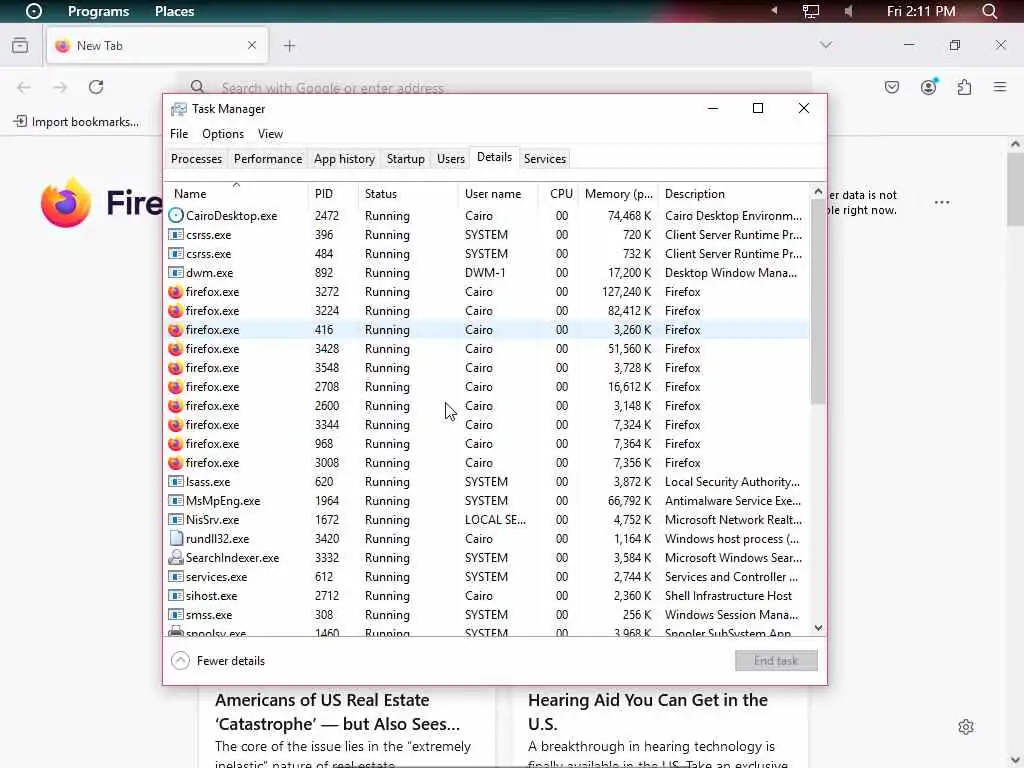Click the CairoDesktop.exe process icon
The height and width of the screenshot is (768, 1024).
[x=176, y=216]
